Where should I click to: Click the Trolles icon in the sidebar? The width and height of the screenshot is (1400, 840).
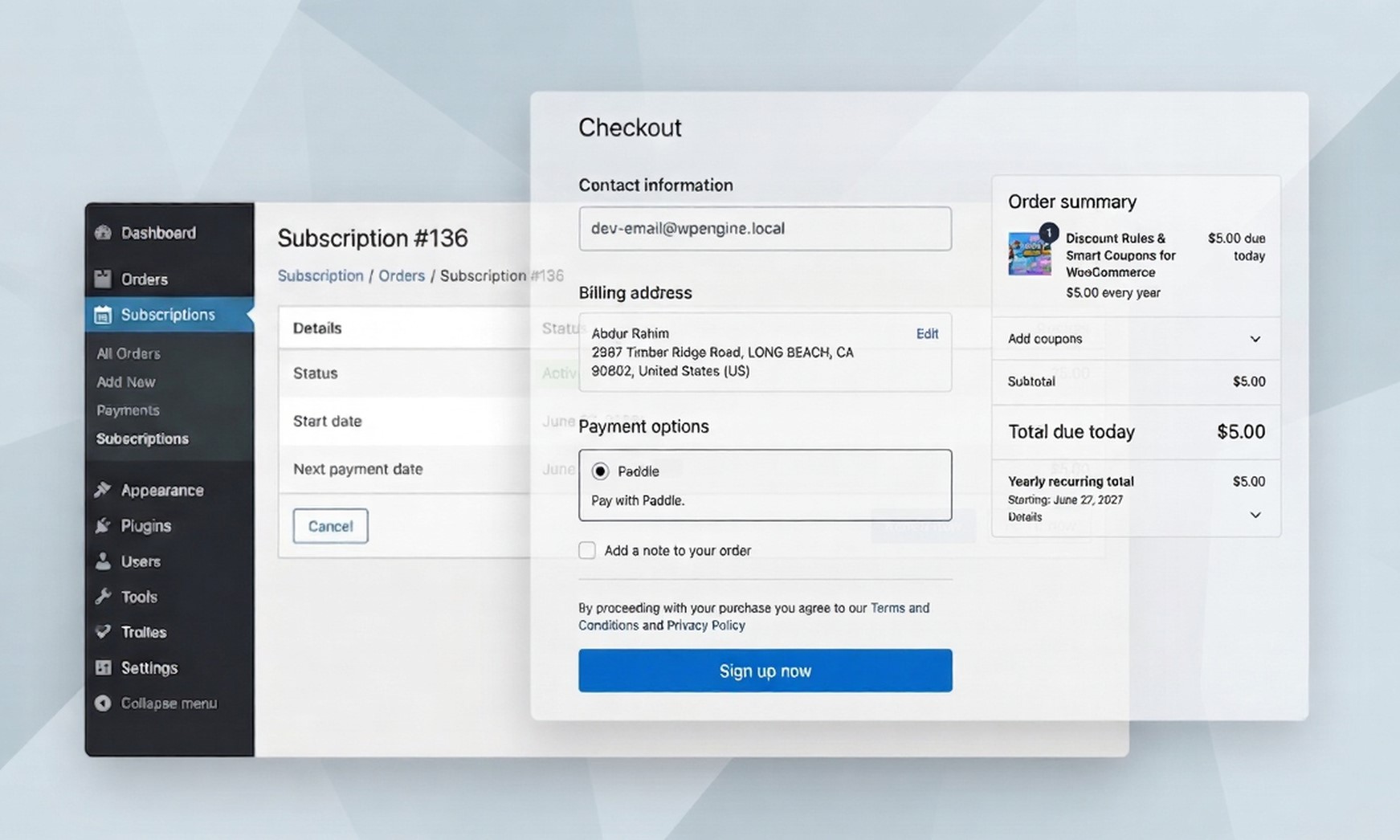point(103,632)
